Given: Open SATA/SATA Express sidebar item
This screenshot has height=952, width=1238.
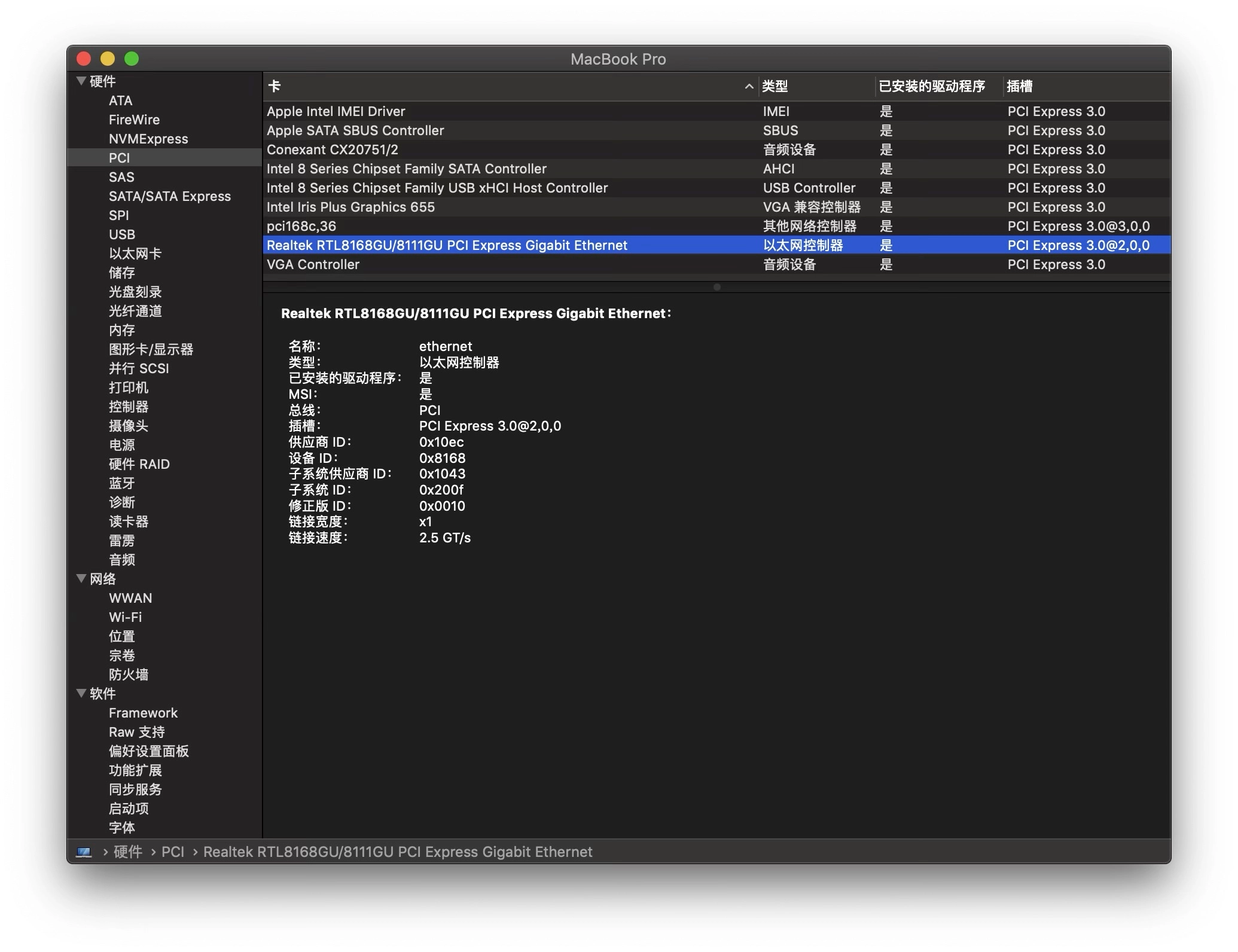Looking at the screenshot, I should coord(164,196).
